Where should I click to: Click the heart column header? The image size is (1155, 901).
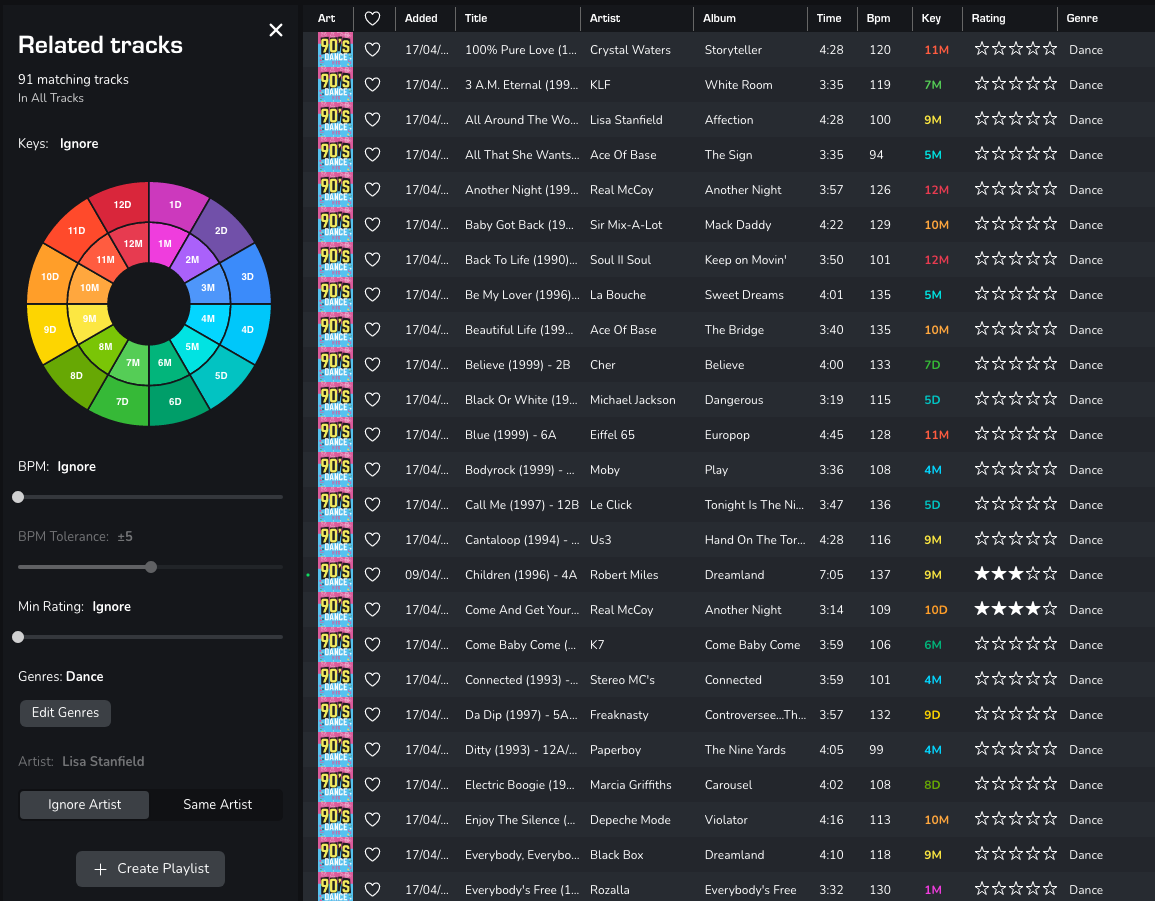pos(373,18)
